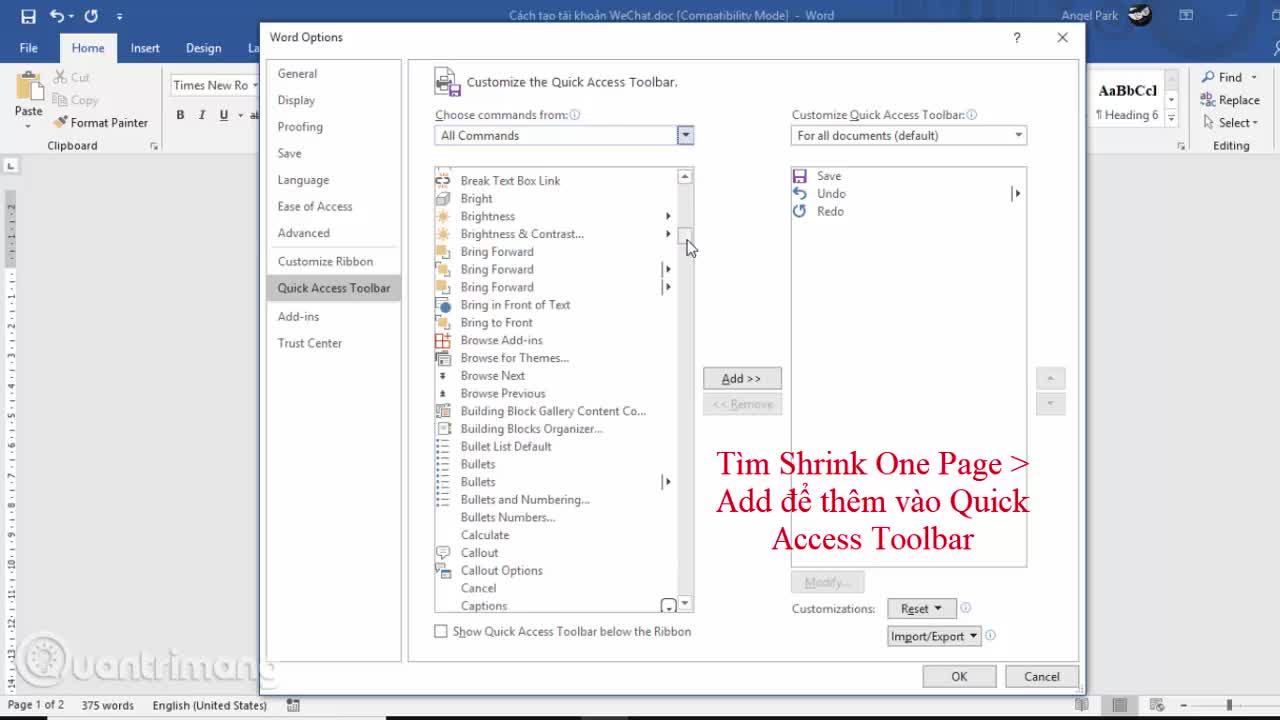This screenshot has width=1280, height=720.
Task: Click the Find magnifier in the Editing group
Action: (1208, 77)
